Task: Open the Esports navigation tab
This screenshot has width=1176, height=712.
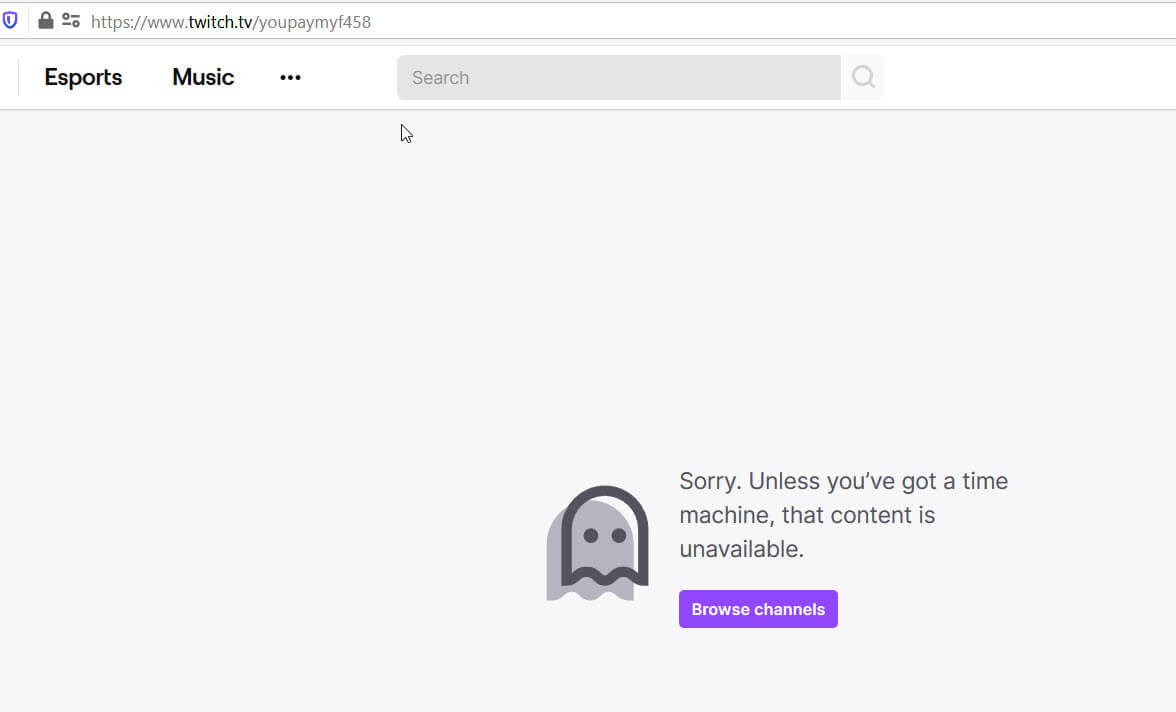Action: pyautogui.click(x=83, y=78)
